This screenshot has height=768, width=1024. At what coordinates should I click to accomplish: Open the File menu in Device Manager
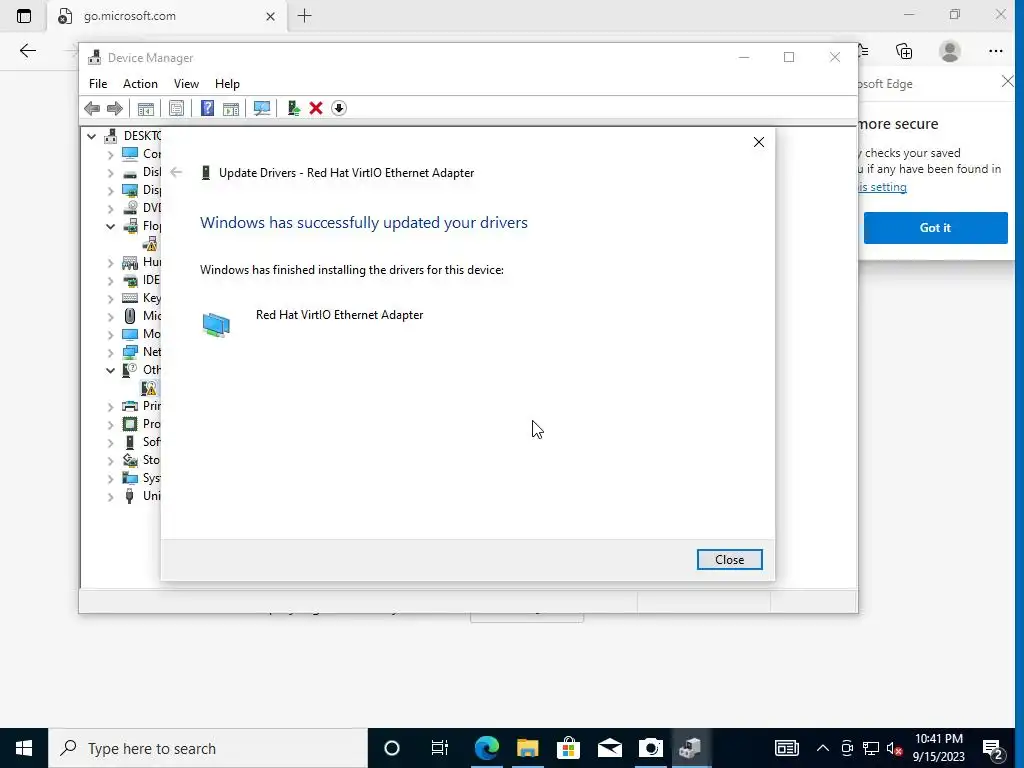click(x=98, y=84)
